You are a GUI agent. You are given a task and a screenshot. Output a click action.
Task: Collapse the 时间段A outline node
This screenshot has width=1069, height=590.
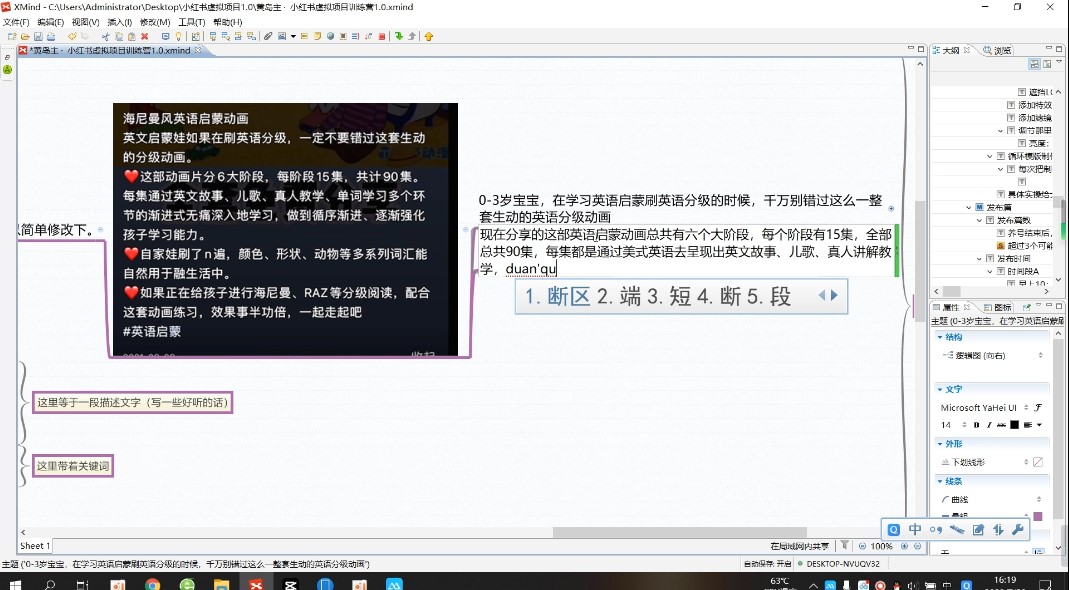coord(990,271)
